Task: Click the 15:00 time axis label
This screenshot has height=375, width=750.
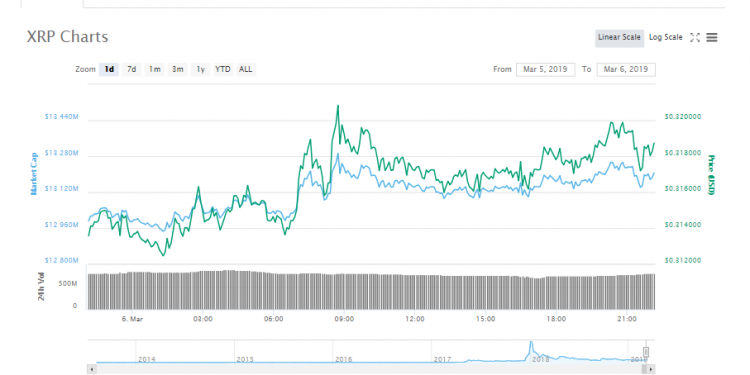Action: pyautogui.click(x=485, y=319)
